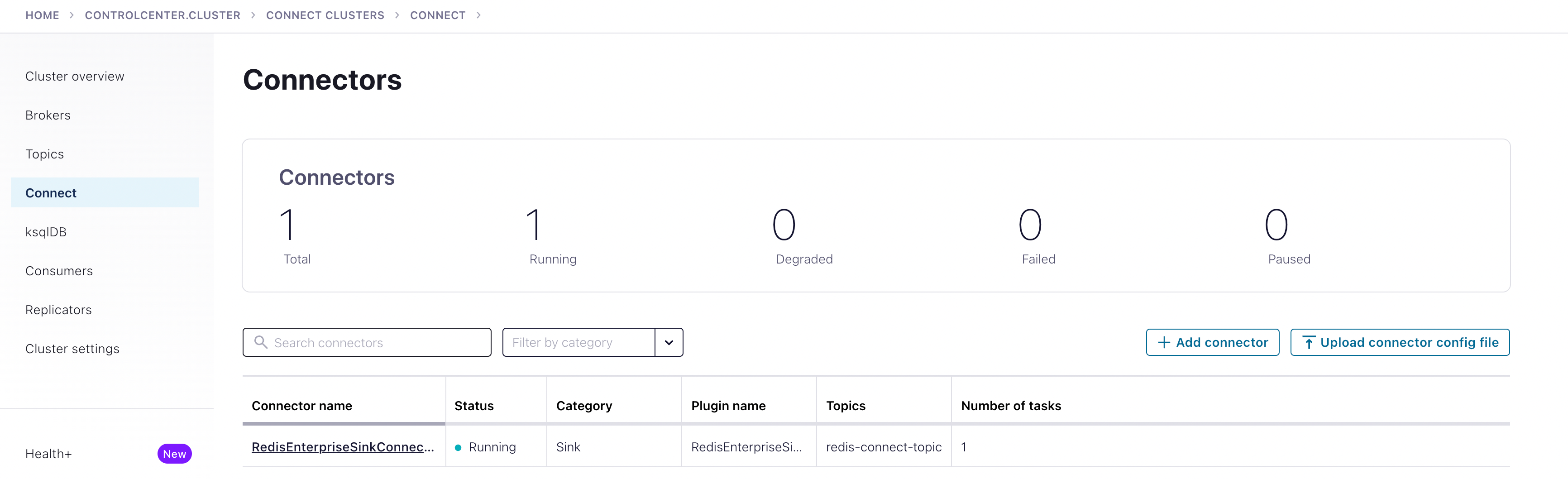Go to Brokers in the sidebar

coord(48,115)
